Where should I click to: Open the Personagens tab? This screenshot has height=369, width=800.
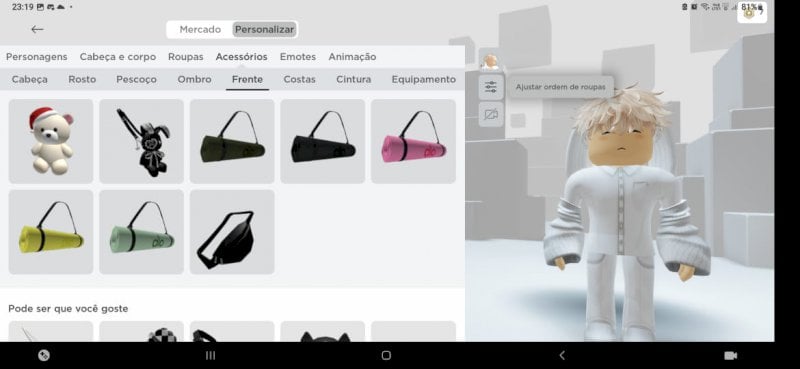[37, 57]
